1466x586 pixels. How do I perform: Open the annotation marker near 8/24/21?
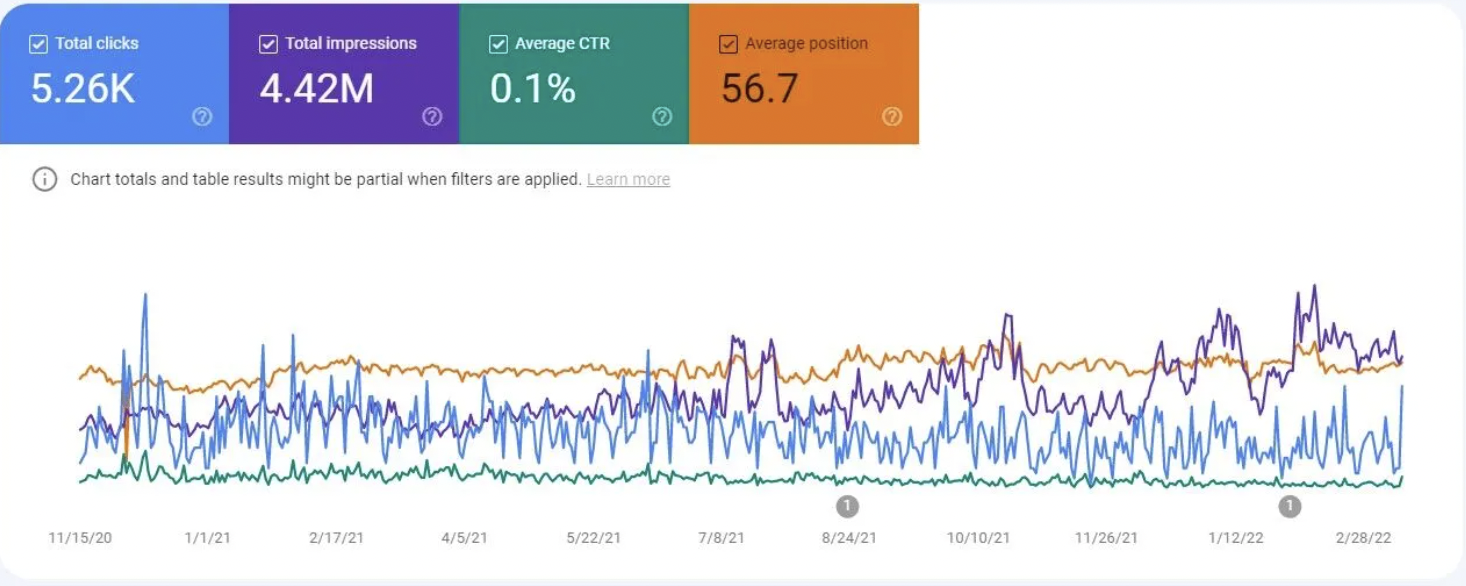pos(847,506)
